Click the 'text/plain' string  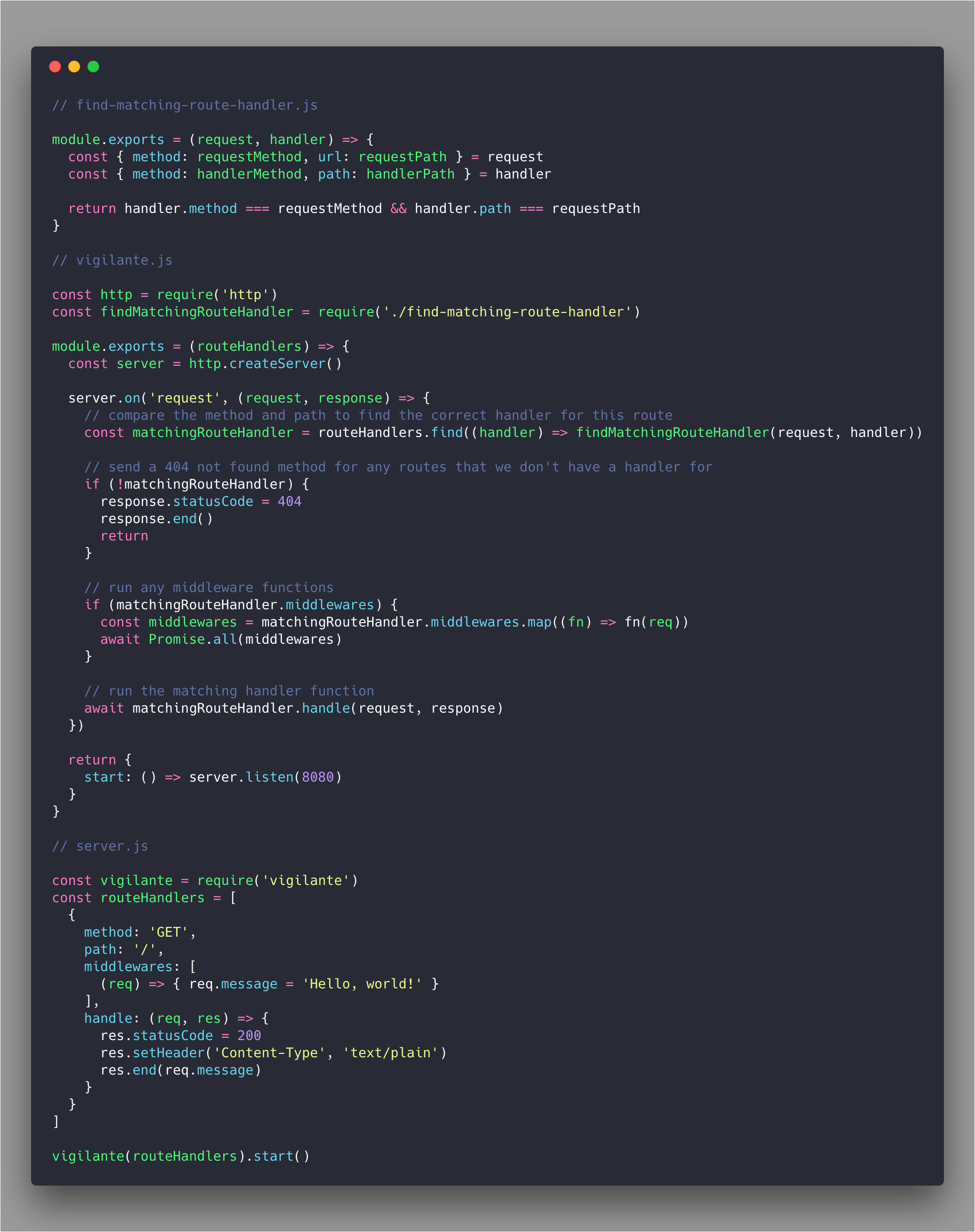391,1053
